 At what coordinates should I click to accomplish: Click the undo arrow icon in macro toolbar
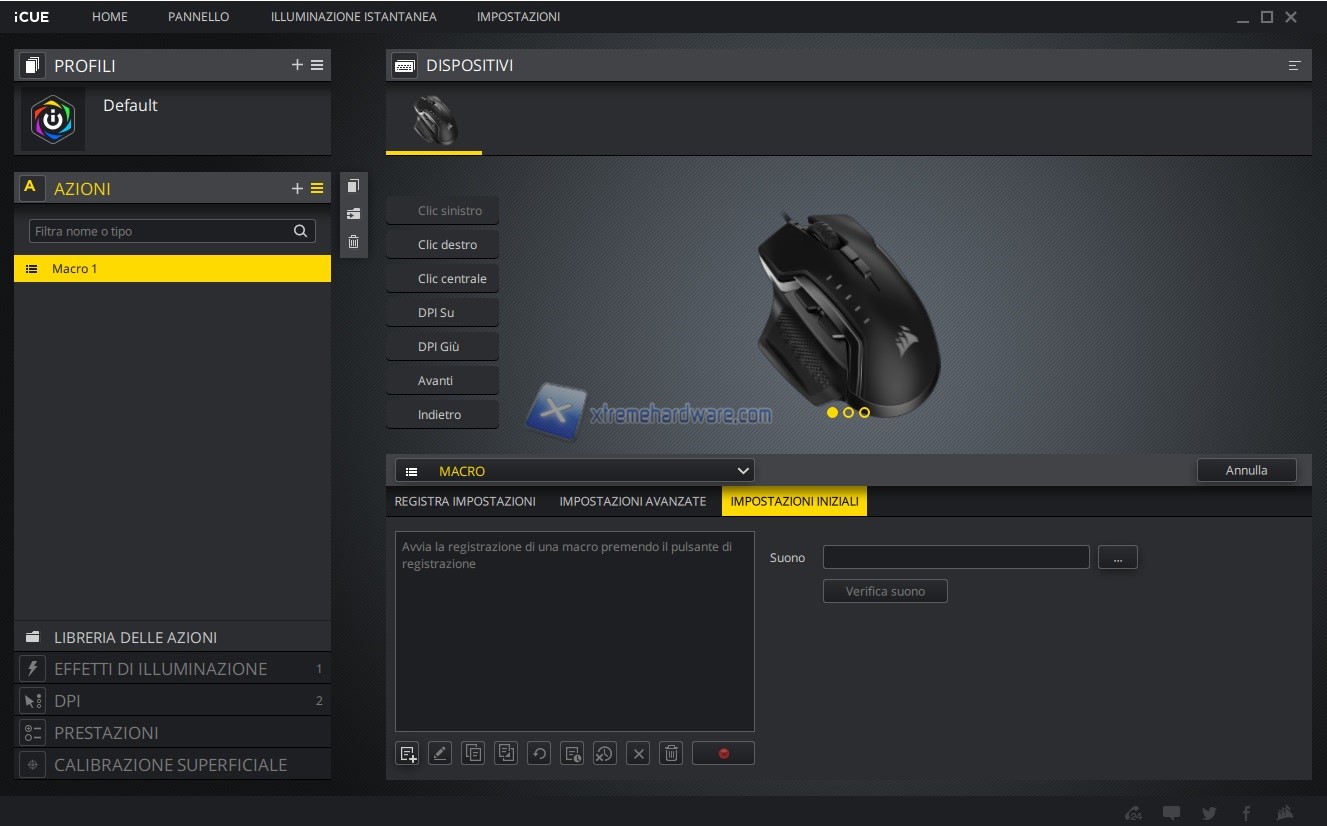point(539,753)
